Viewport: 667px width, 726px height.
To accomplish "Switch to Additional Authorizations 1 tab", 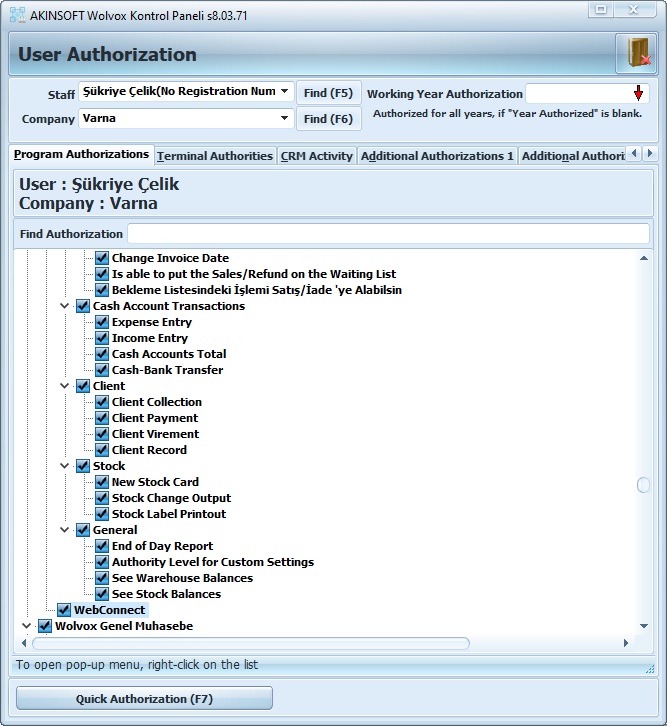I will click(x=437, y=156).
